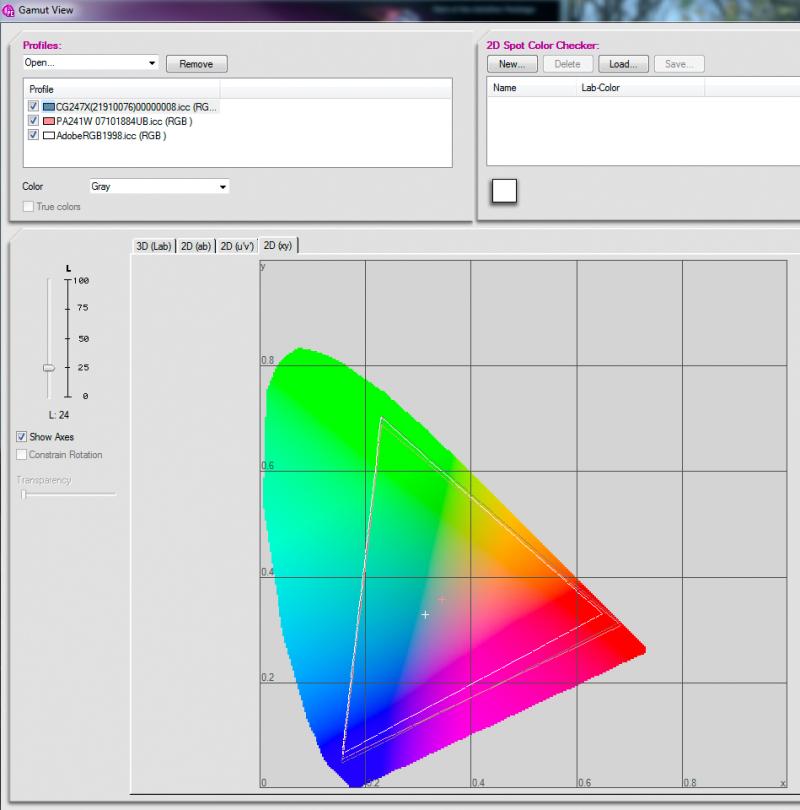Click the Delete spot color button
The height and width of the screenshot is (810, 800).
pyautogui.click(x=568, y=64)
